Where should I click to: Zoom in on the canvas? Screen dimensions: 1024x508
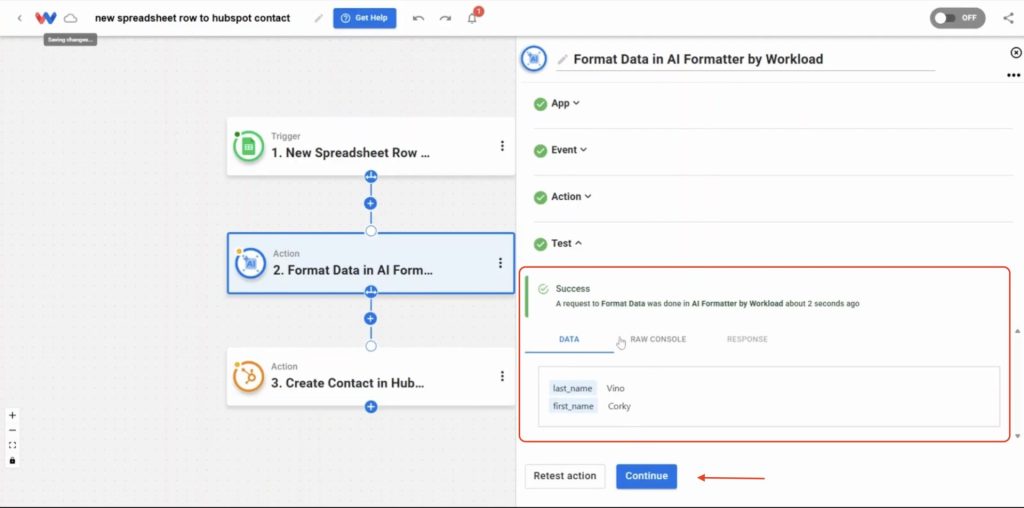pyautogui.click(x=12, y=415)
